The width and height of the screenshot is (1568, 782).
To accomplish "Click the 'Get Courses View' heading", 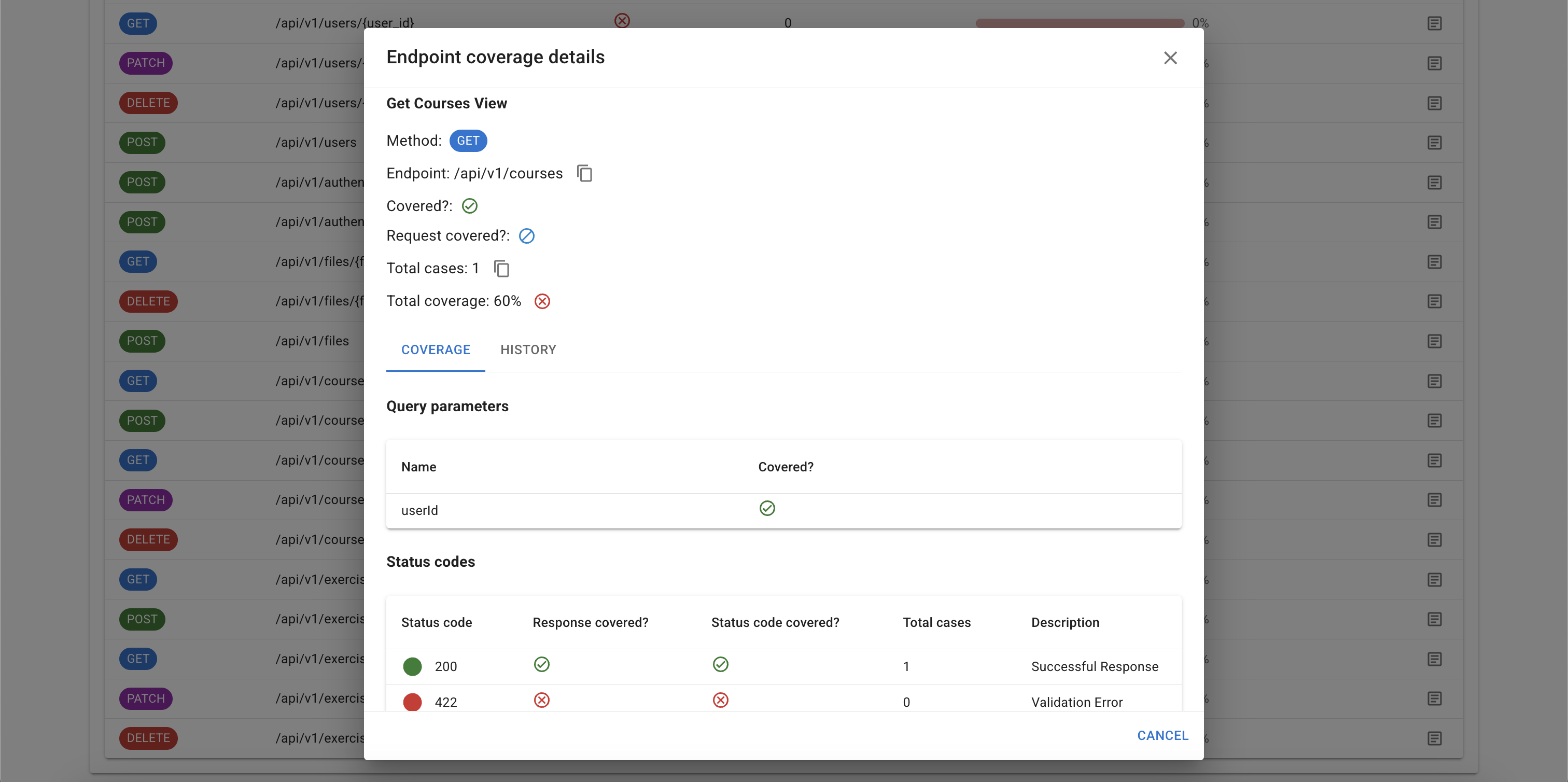I will pos(446,104).
